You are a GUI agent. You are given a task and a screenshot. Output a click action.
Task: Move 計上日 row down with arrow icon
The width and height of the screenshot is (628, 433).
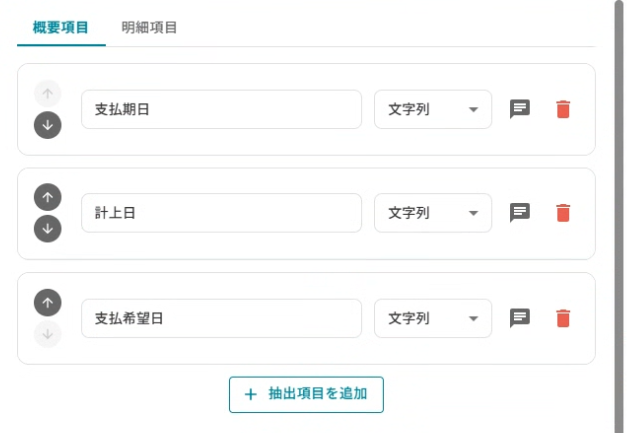click(x=48, y=229)
